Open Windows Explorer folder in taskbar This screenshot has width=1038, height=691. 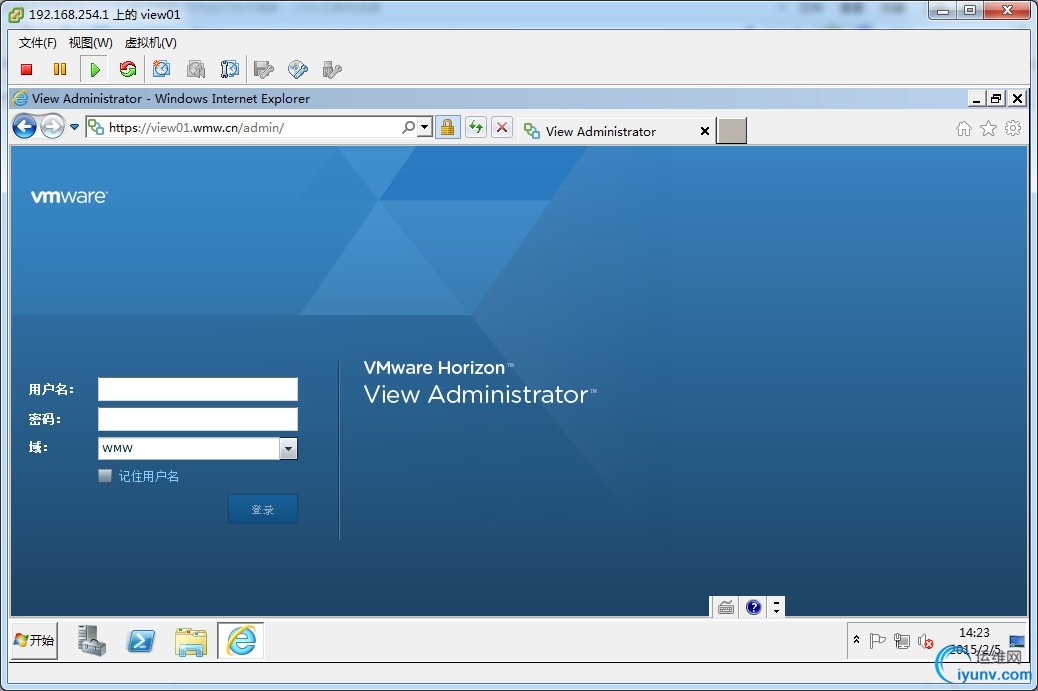pyautogui.click(x=191, y=641)
